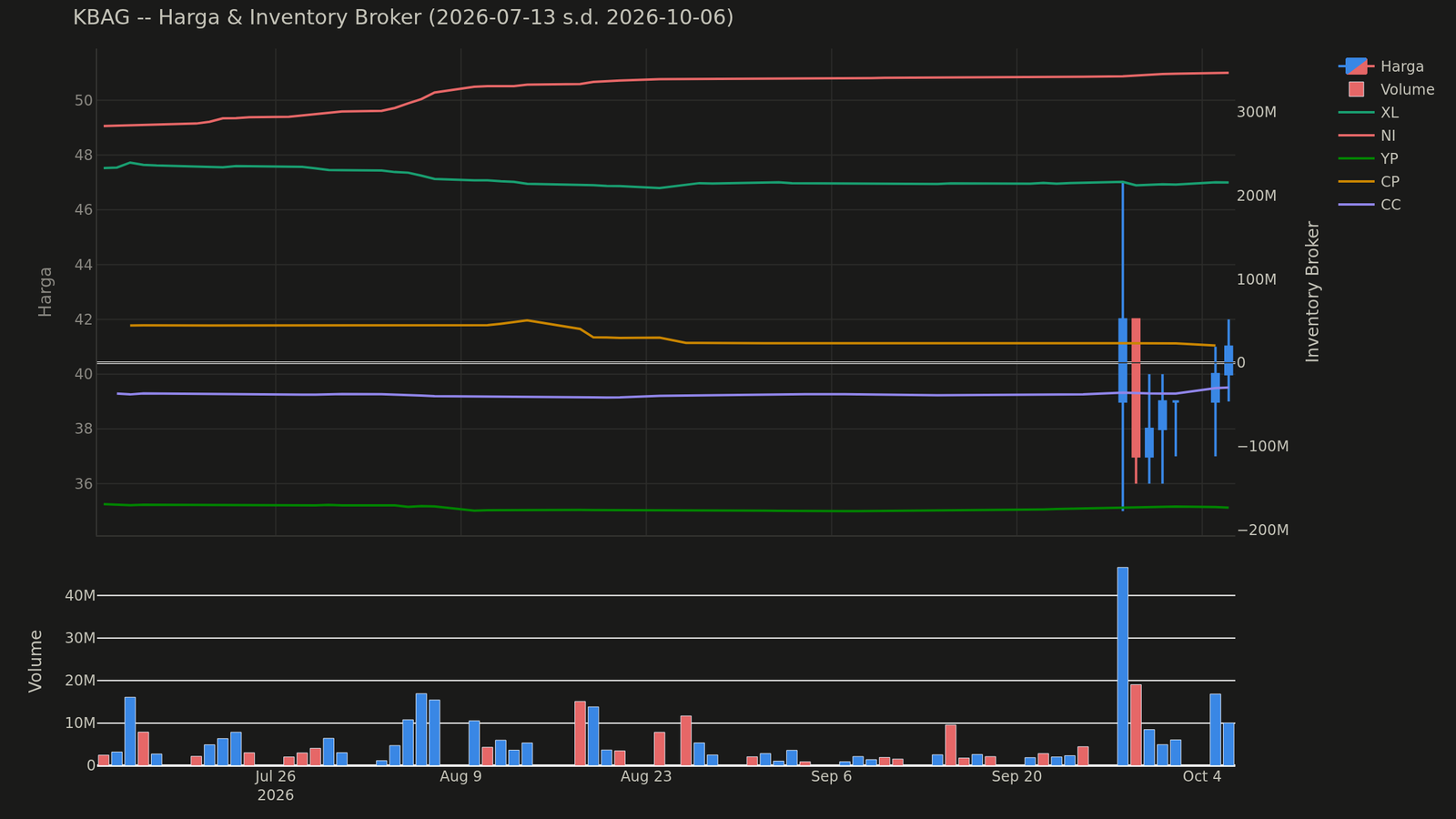Click the Jul 26 x-axis date label
The width and height of the screenshot is (1456, 819).
coord(276,776)
